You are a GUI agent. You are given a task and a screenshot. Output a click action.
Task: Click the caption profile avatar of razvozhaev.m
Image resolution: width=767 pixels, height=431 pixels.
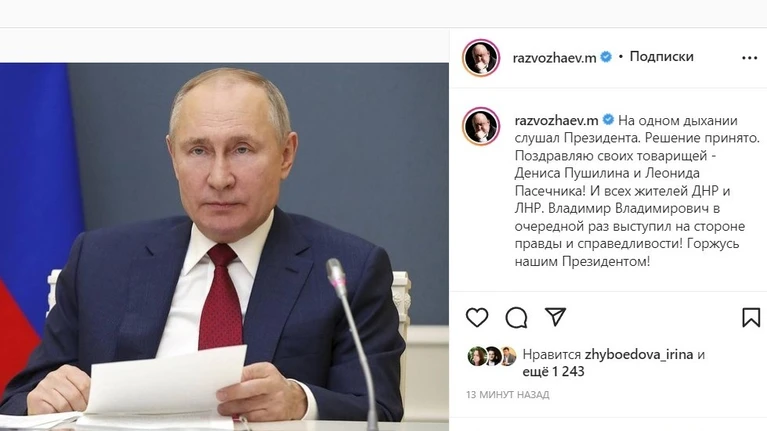pos(481,126)
